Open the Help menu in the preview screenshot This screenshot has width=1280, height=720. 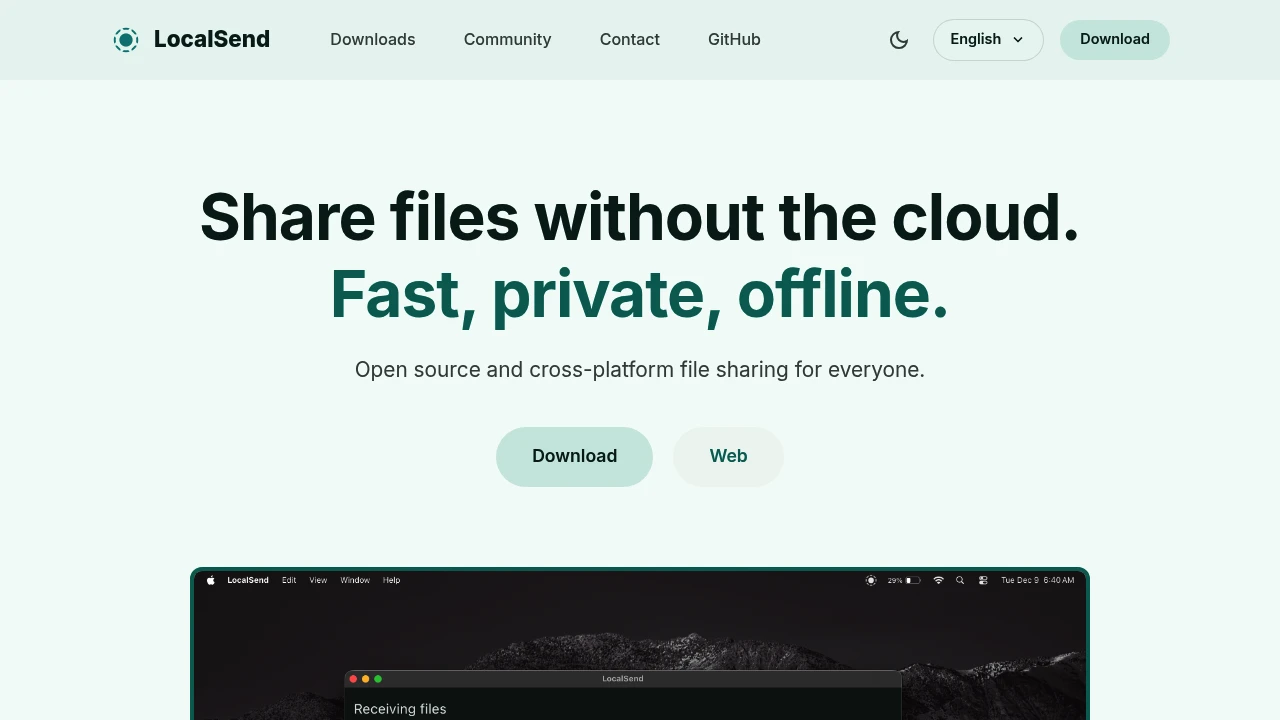point(392,580)
